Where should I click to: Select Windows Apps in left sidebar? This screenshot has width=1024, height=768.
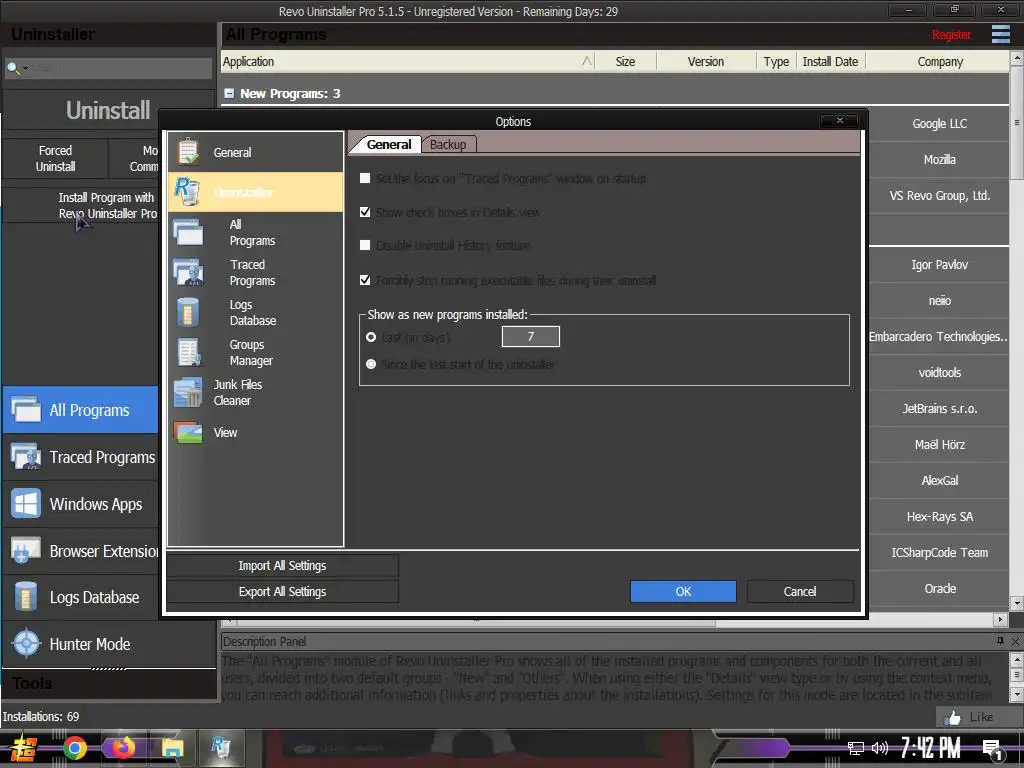tap(80, 504)
